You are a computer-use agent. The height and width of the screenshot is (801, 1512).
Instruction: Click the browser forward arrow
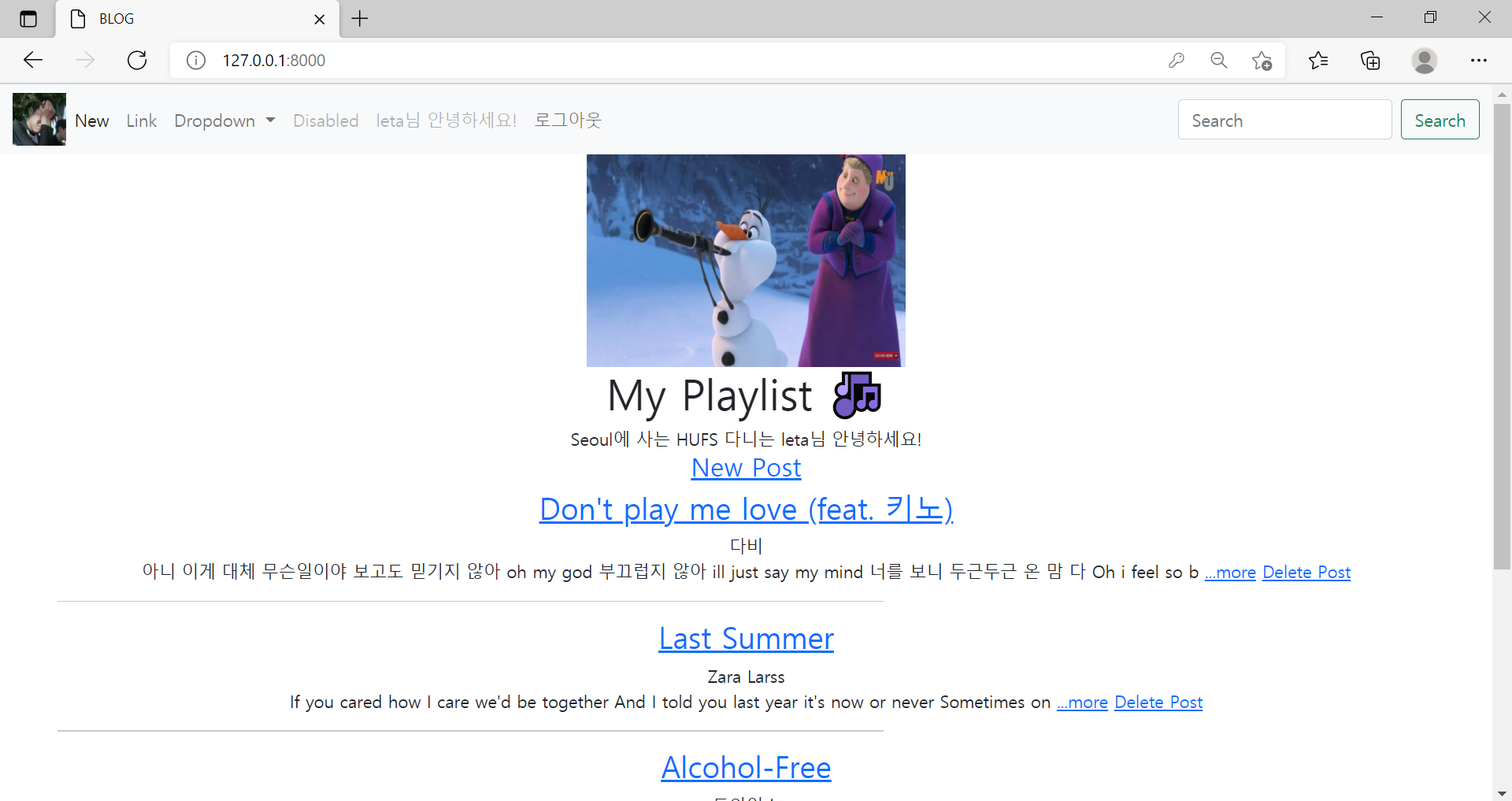click(85, 60)
